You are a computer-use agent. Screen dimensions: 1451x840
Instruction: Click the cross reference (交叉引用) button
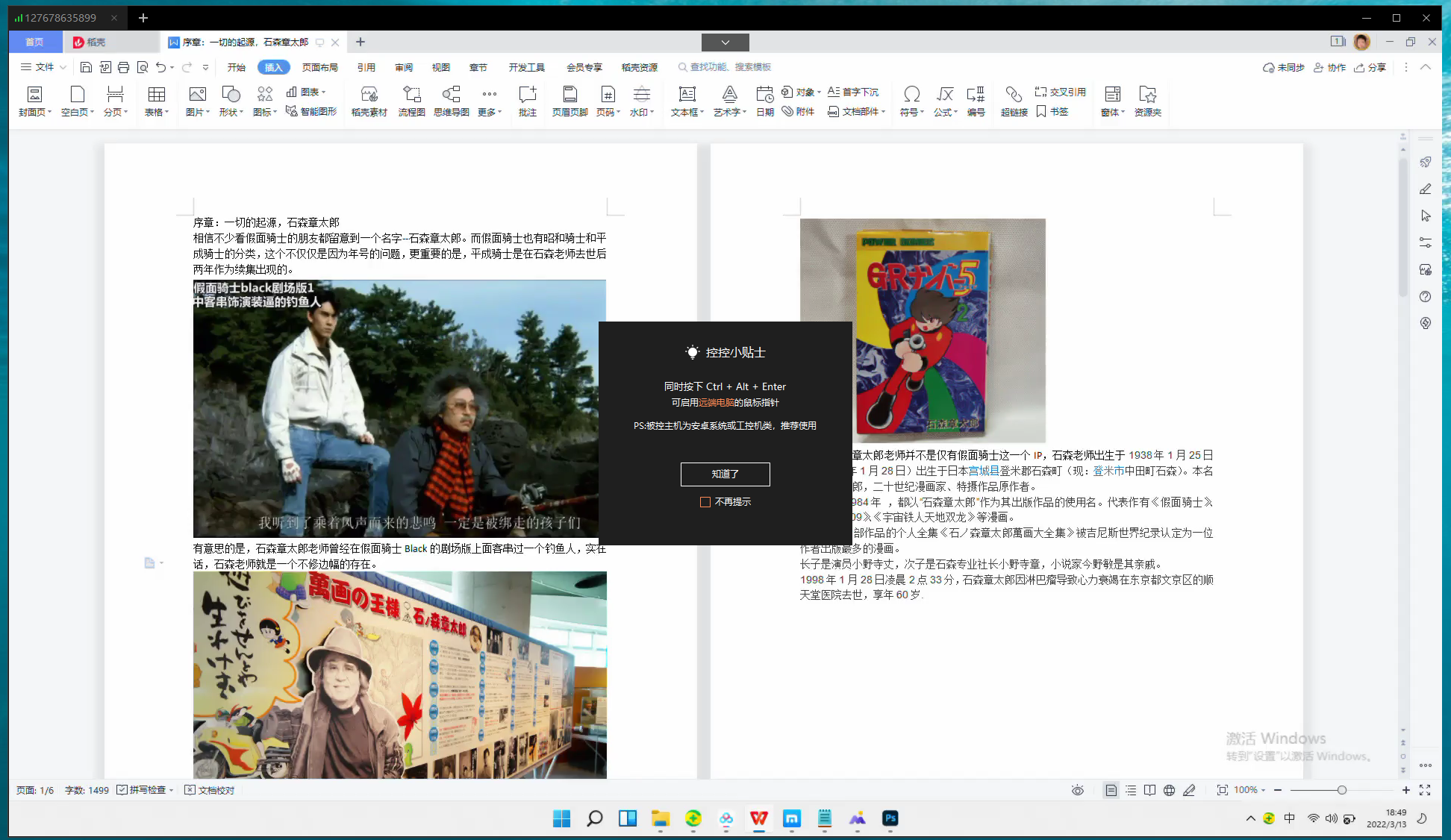pyautogui.click(x=1060, y=92)
